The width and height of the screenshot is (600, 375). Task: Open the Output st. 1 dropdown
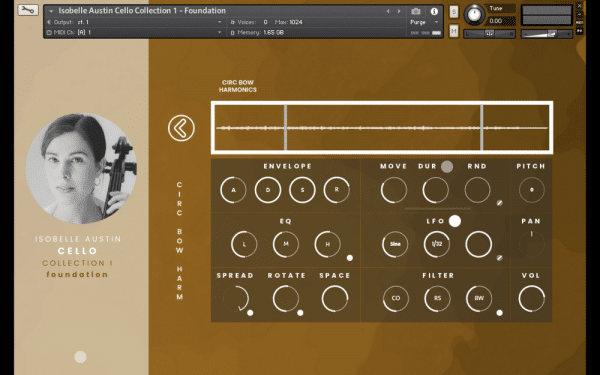[x=134, y=22]
